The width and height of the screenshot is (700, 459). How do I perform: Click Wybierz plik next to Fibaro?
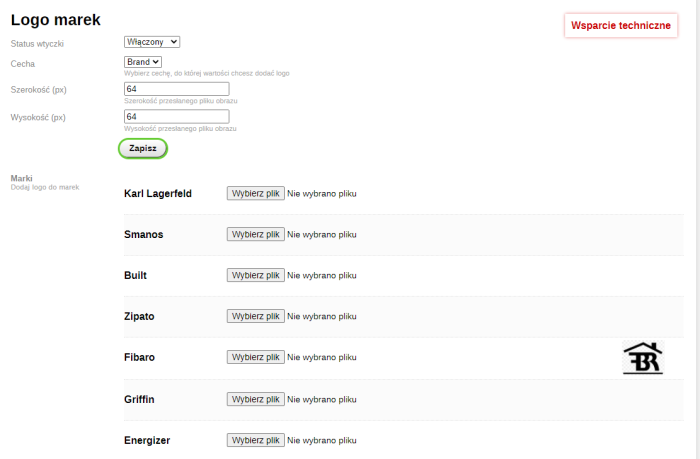[256, 357]
